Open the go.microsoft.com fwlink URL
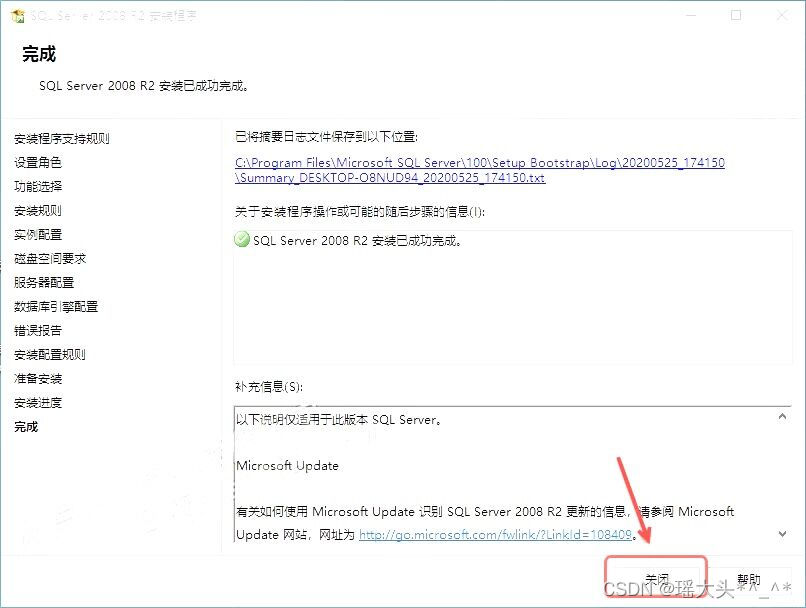 coord(495,535)
